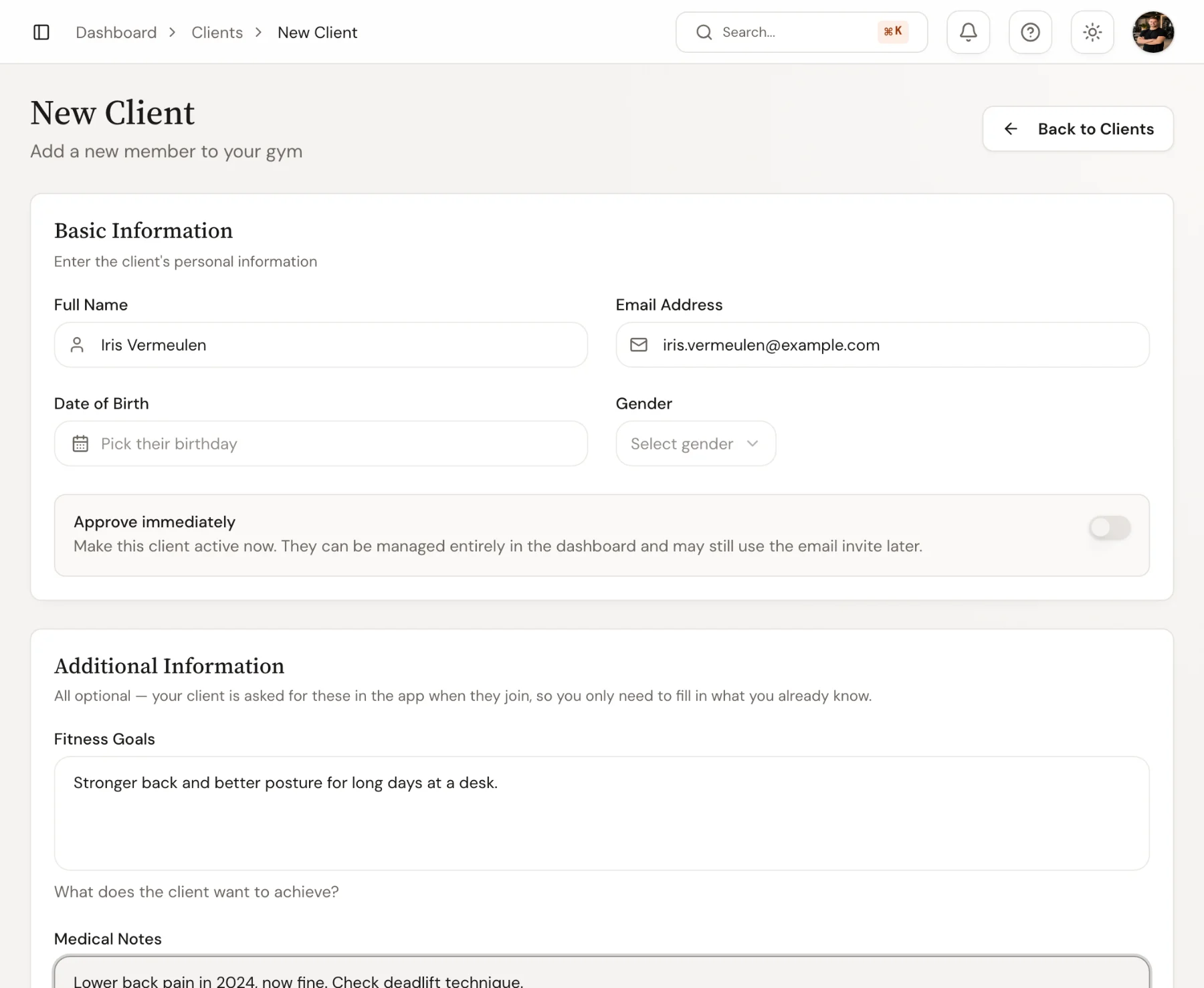Click the envelope icon in Email field
The height and width of the screenshot is (988, 1204).
639,345
